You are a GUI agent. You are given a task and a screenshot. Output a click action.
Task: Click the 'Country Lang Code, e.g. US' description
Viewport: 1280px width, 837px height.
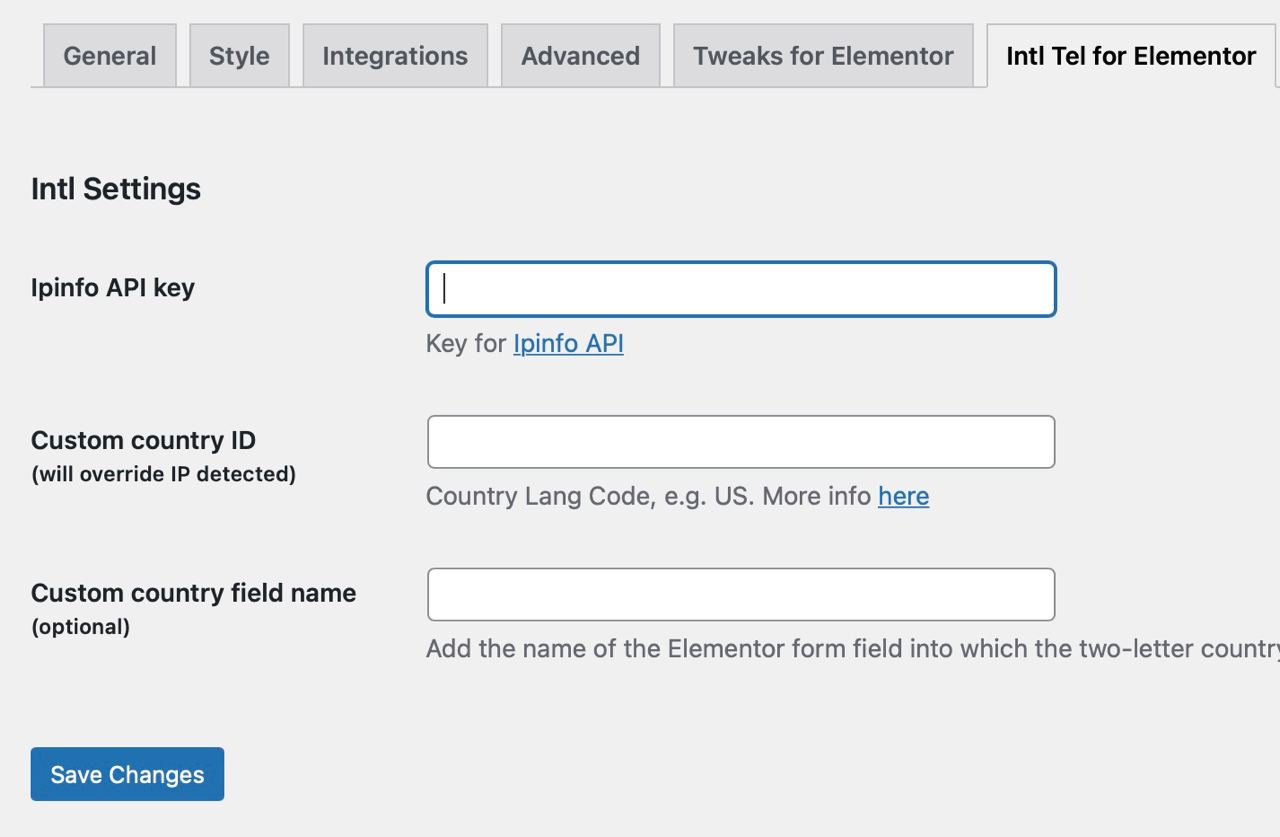[591, 496]
